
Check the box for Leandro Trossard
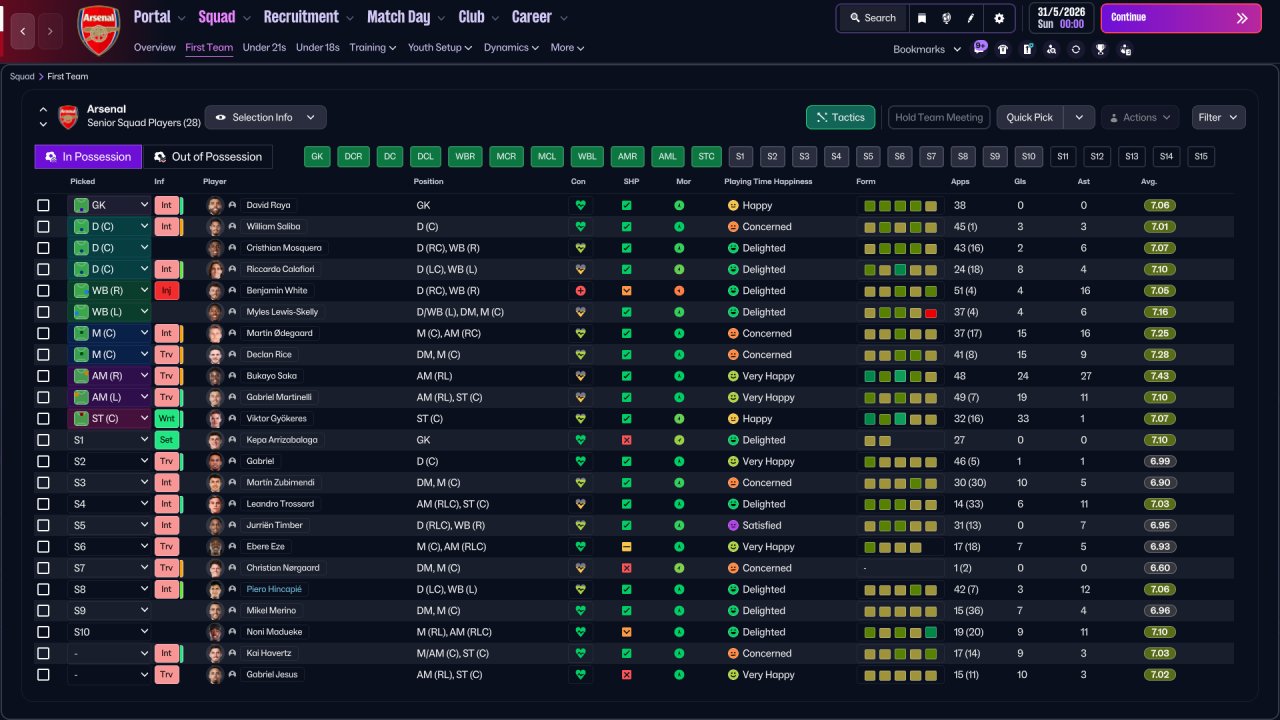coord(43,504)
